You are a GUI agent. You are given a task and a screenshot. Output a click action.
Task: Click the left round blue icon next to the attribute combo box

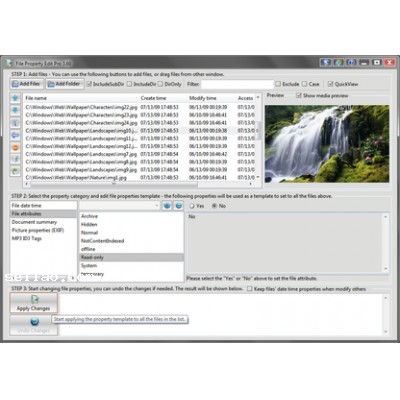point(167,206)
